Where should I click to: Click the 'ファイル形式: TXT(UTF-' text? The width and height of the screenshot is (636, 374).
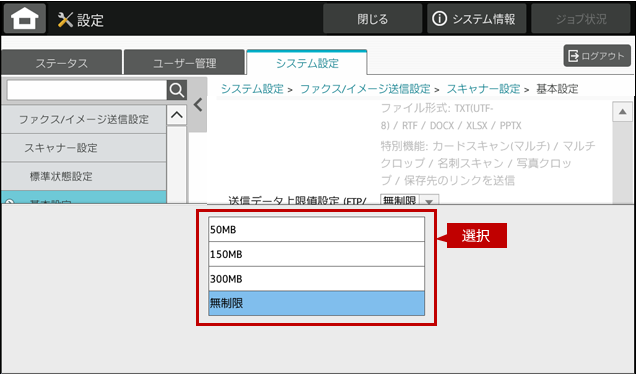(x=437, y=108)
